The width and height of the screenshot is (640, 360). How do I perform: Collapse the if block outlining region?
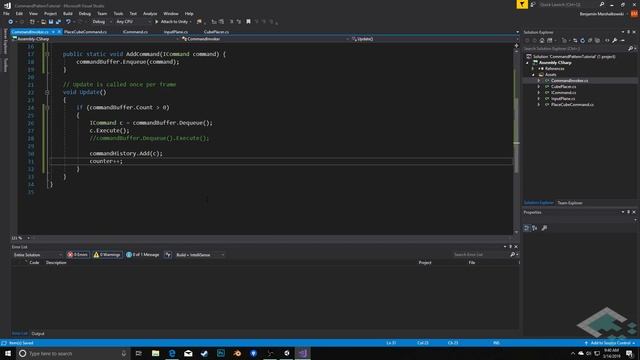point(47,108)
